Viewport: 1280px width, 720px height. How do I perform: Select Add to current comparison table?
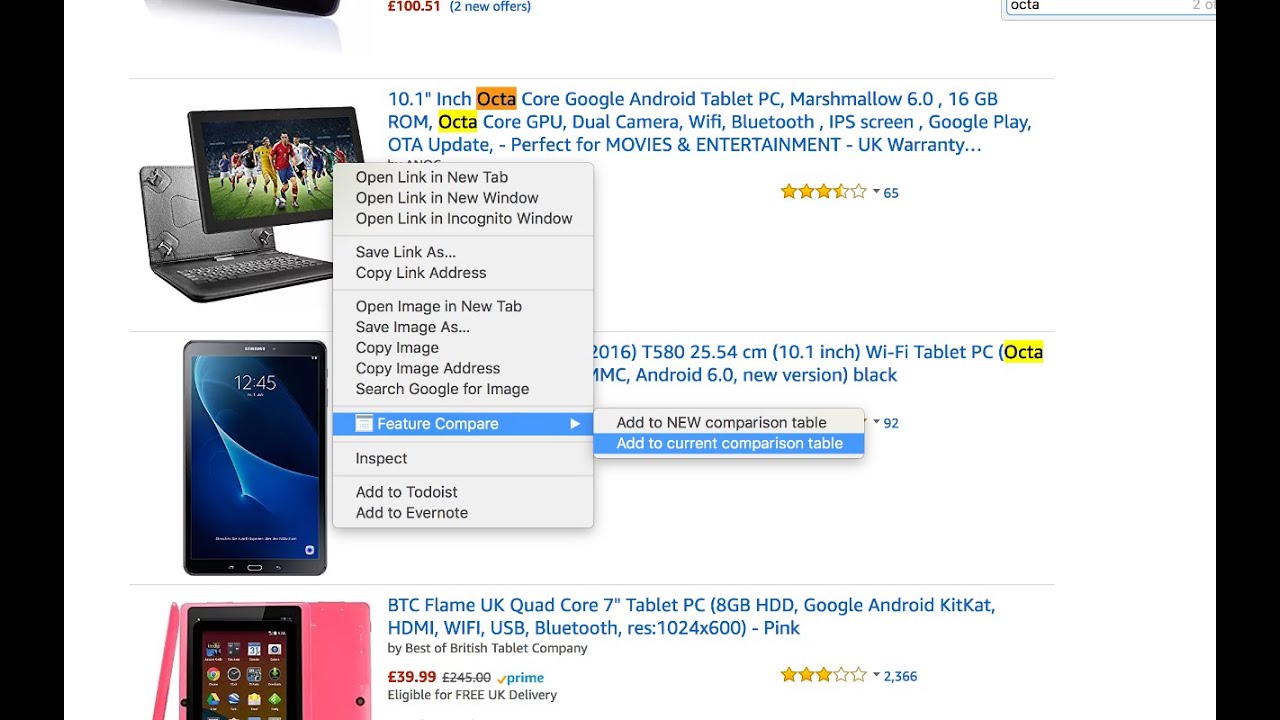(x=729, y=443)
